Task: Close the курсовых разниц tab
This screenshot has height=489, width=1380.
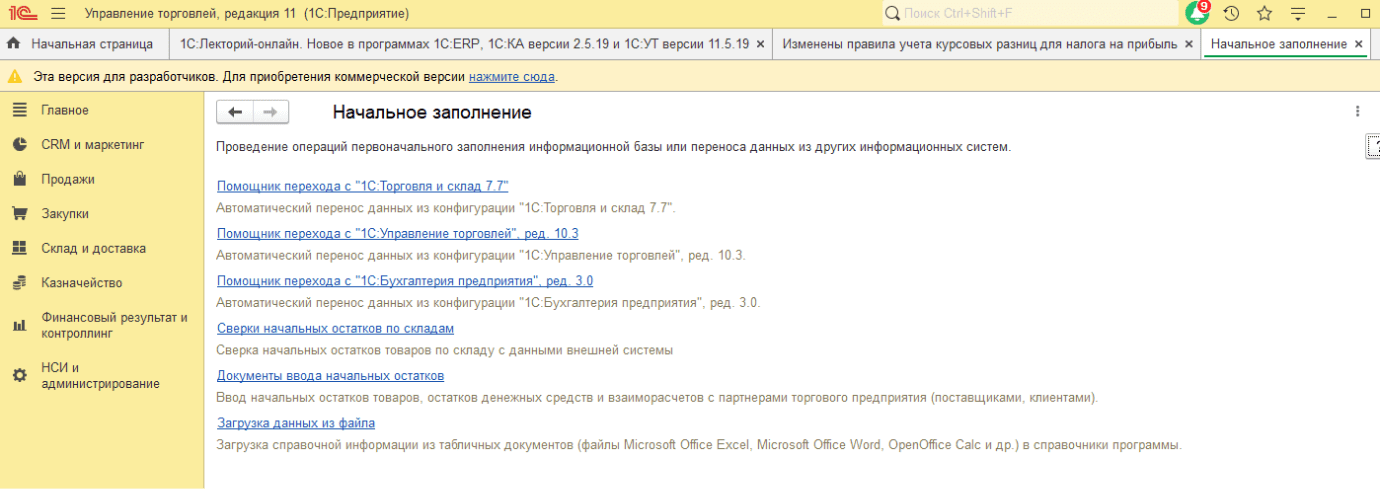Action: [x=1189, y=44]
